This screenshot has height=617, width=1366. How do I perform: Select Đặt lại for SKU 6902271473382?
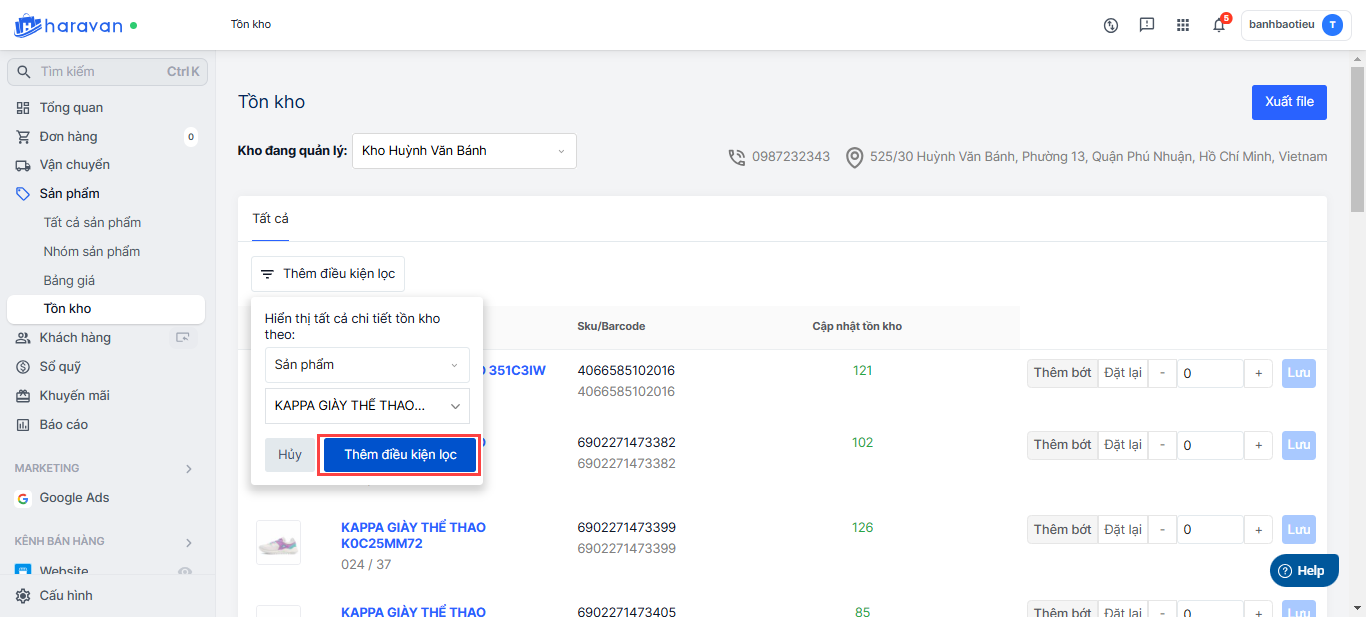1123,445
